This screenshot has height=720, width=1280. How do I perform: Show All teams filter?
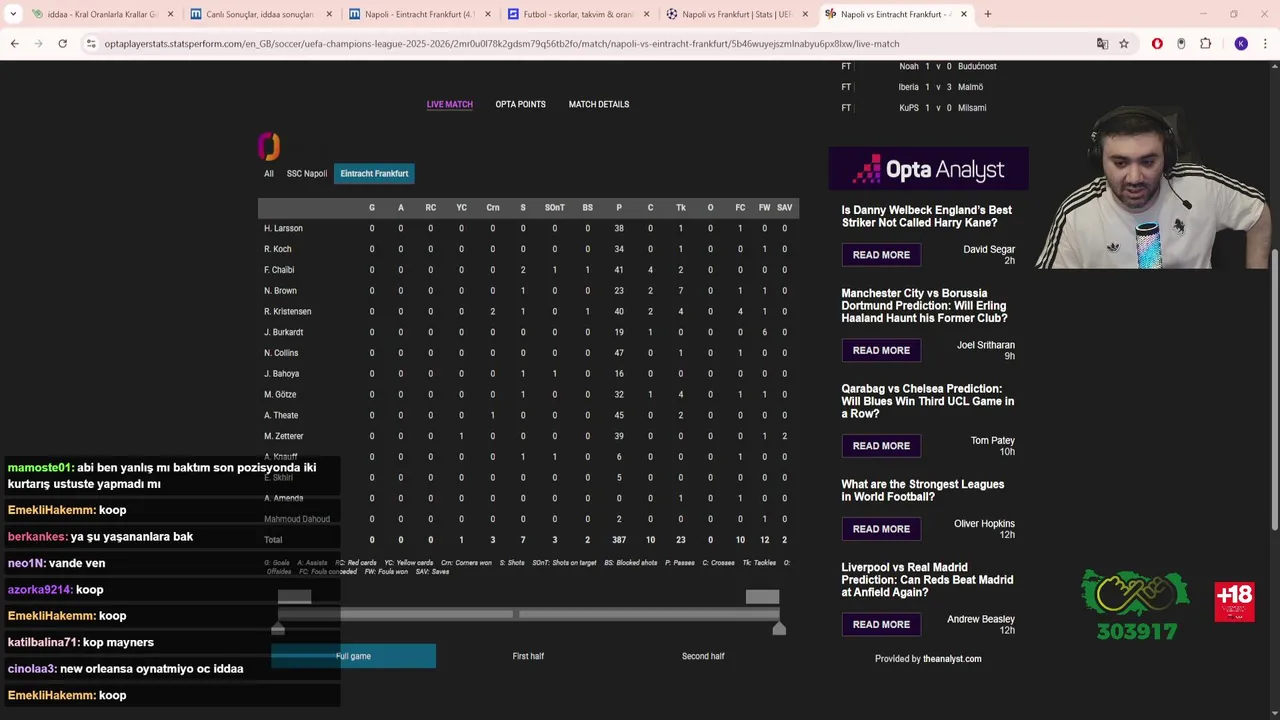point(268,173)
